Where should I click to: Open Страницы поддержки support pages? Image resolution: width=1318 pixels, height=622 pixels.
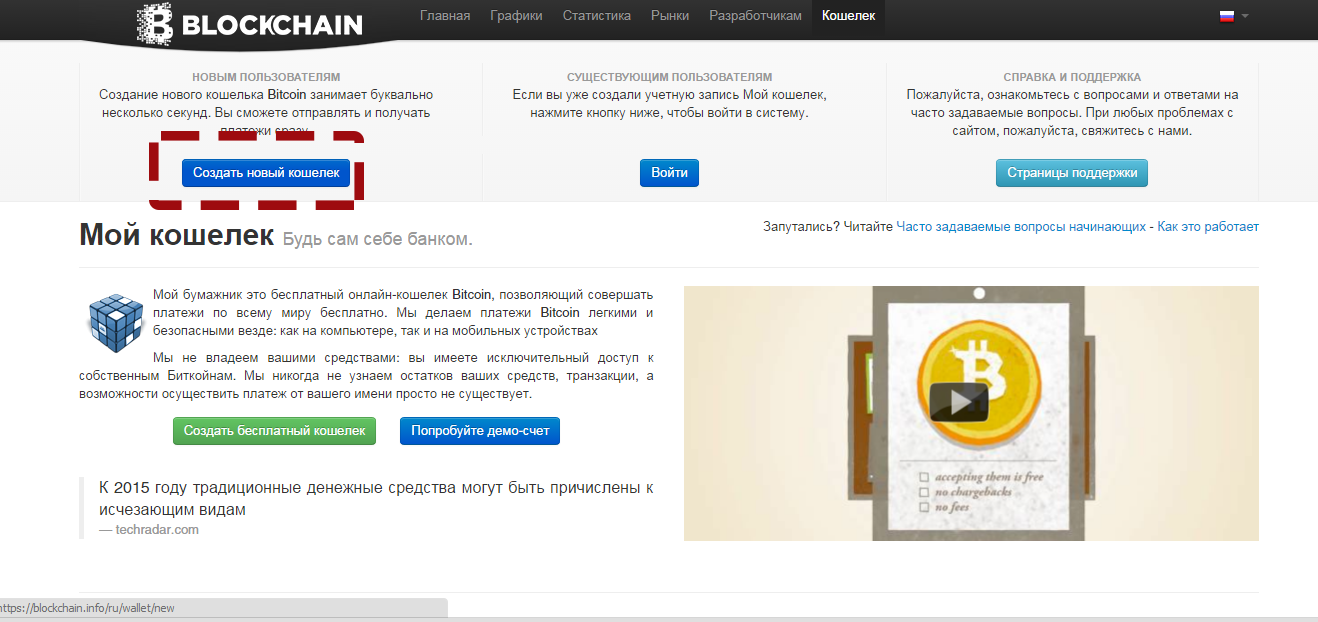point(1072,173)
